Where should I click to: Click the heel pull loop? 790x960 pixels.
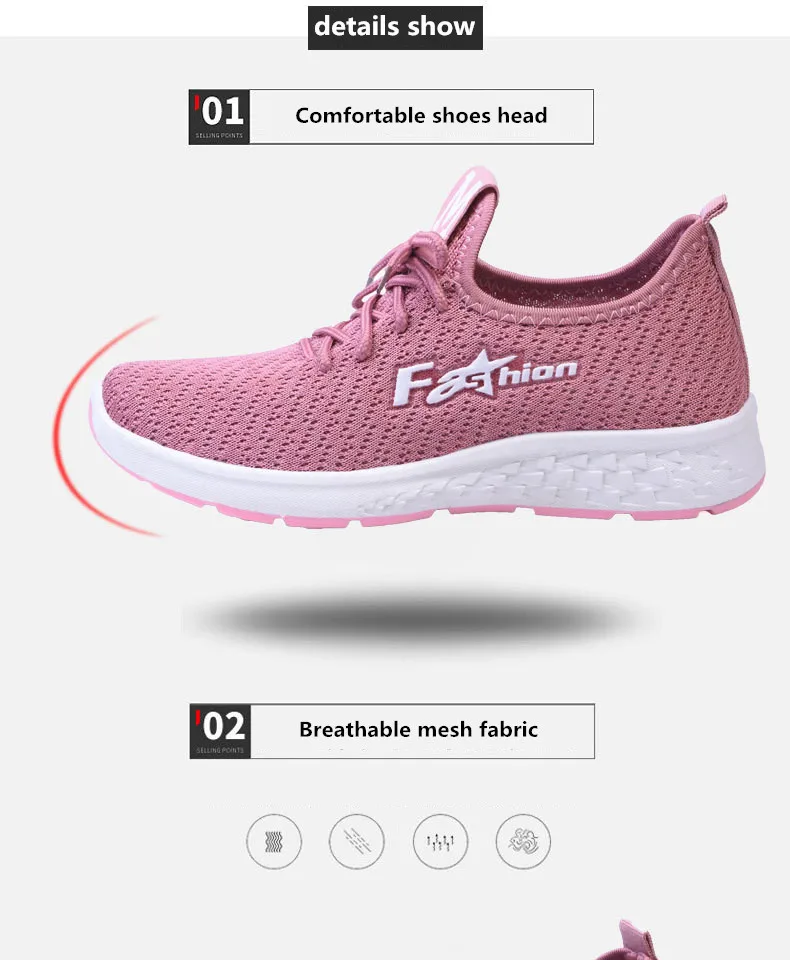pos(713,207)
